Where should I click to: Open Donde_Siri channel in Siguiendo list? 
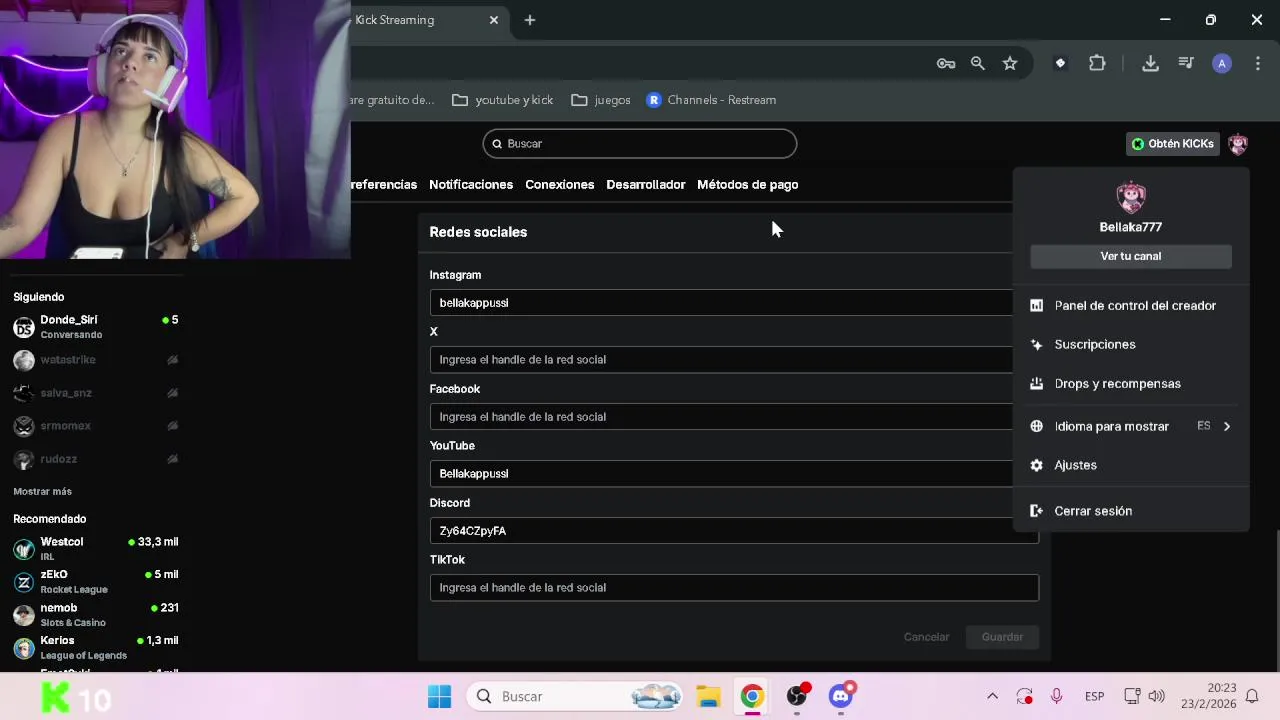click(x=96, y=327)
